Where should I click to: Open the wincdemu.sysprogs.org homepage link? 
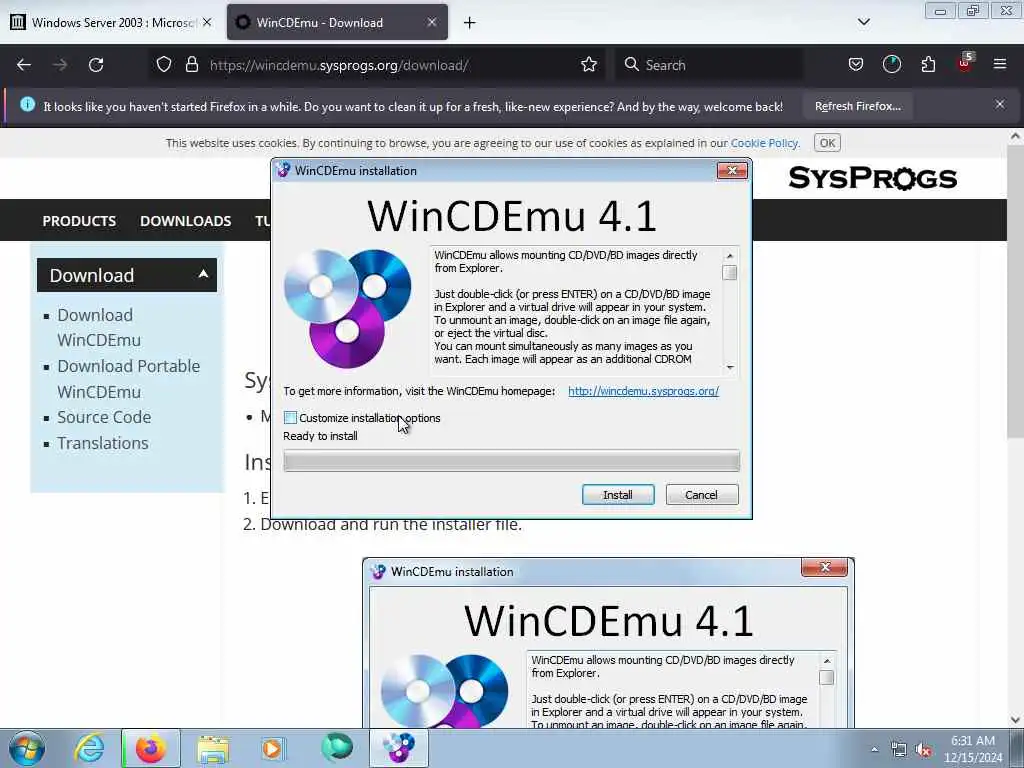(x=643, y=391)
